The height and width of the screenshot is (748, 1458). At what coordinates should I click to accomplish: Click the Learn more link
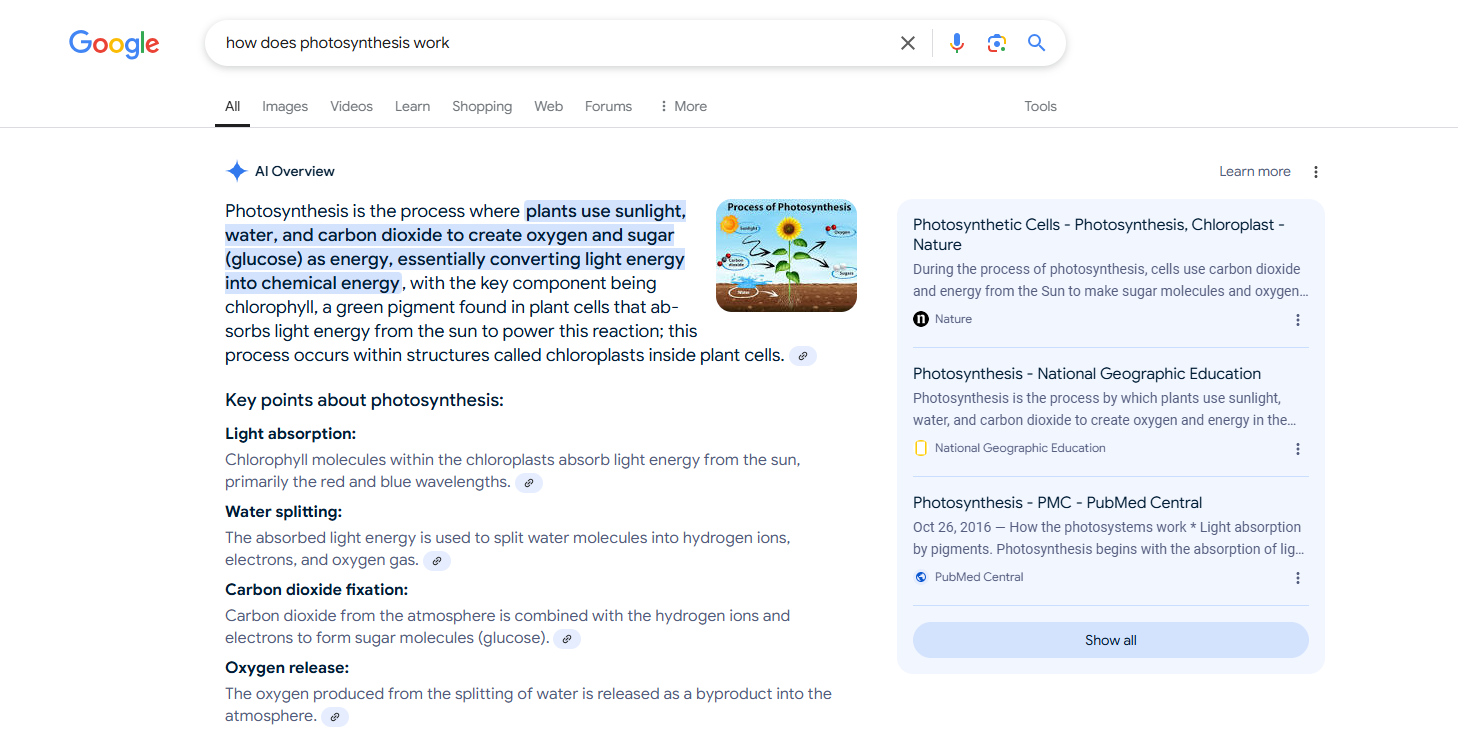click(x=1254, y=172)
